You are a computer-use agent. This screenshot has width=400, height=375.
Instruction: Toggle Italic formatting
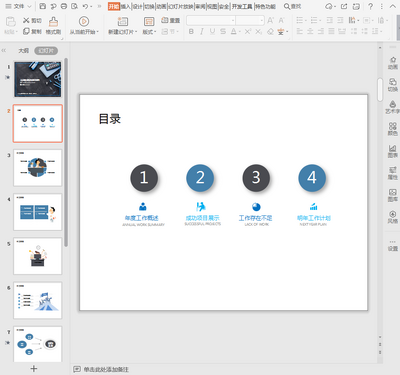[202, 31]
